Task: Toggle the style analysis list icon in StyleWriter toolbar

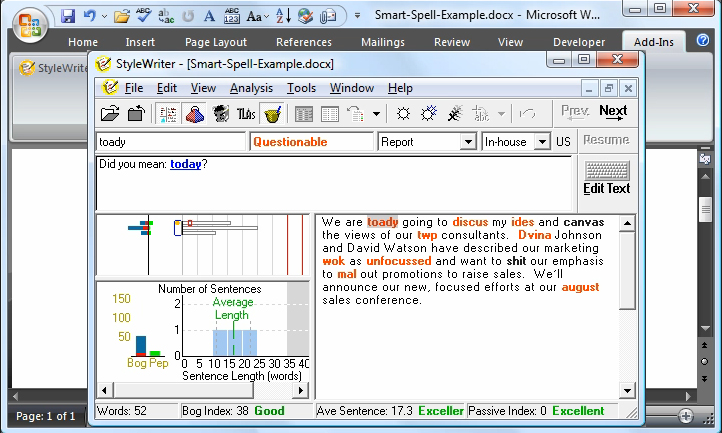Action: pos(168,114)
